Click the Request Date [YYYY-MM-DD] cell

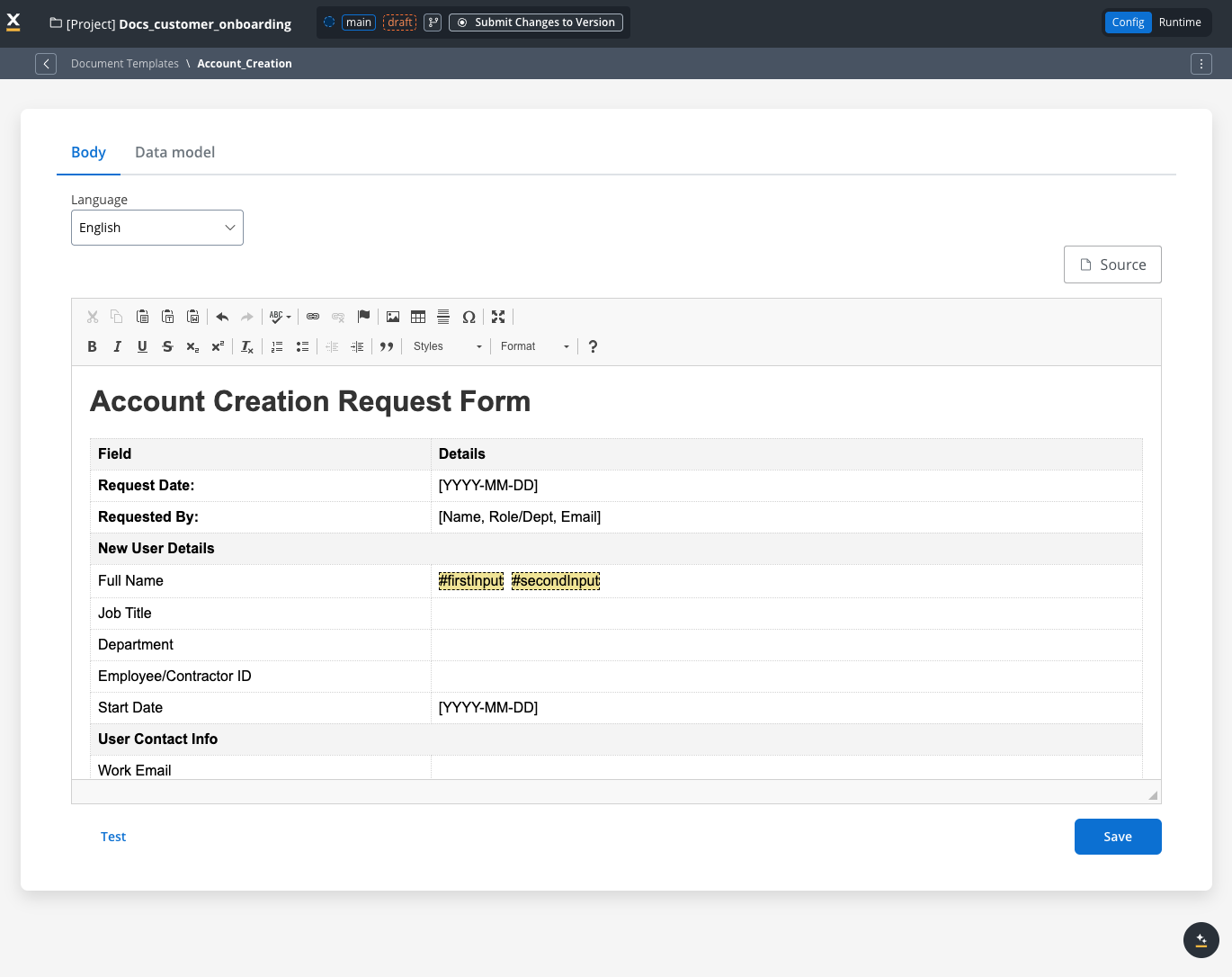tap(787, 486)
